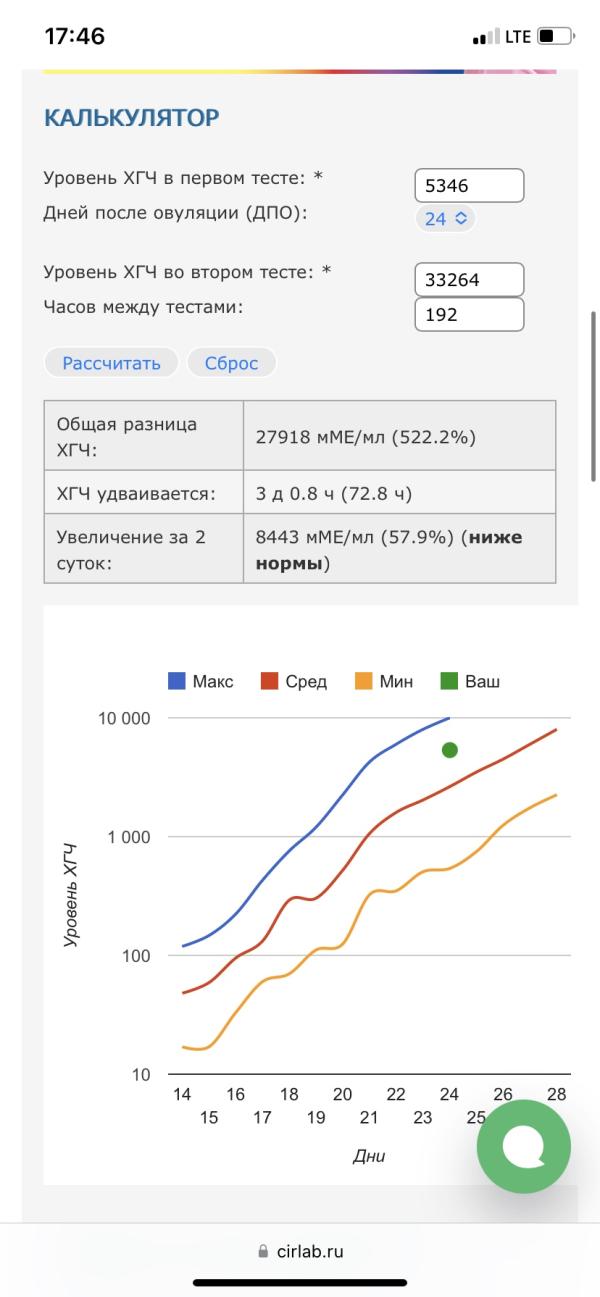
Task: Click the blue 'Макс' legend swatch
Action: [x=177, y=682]
